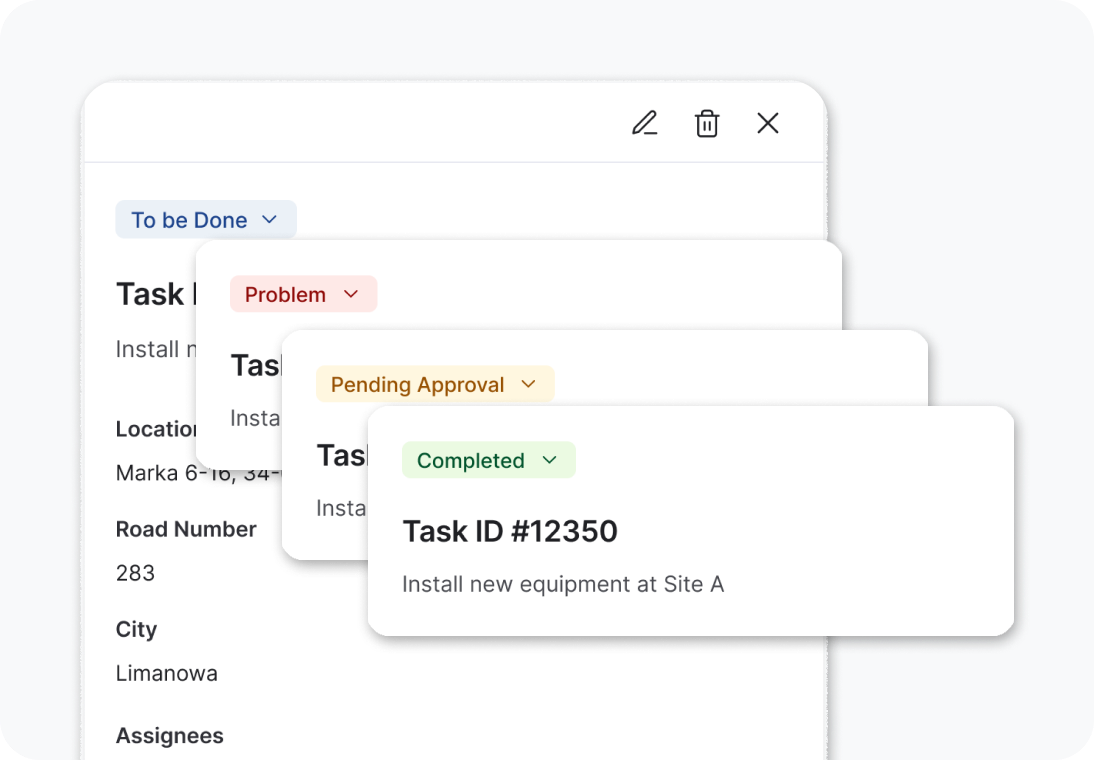Select the Task ID #12350 heading

pos(510,532)
